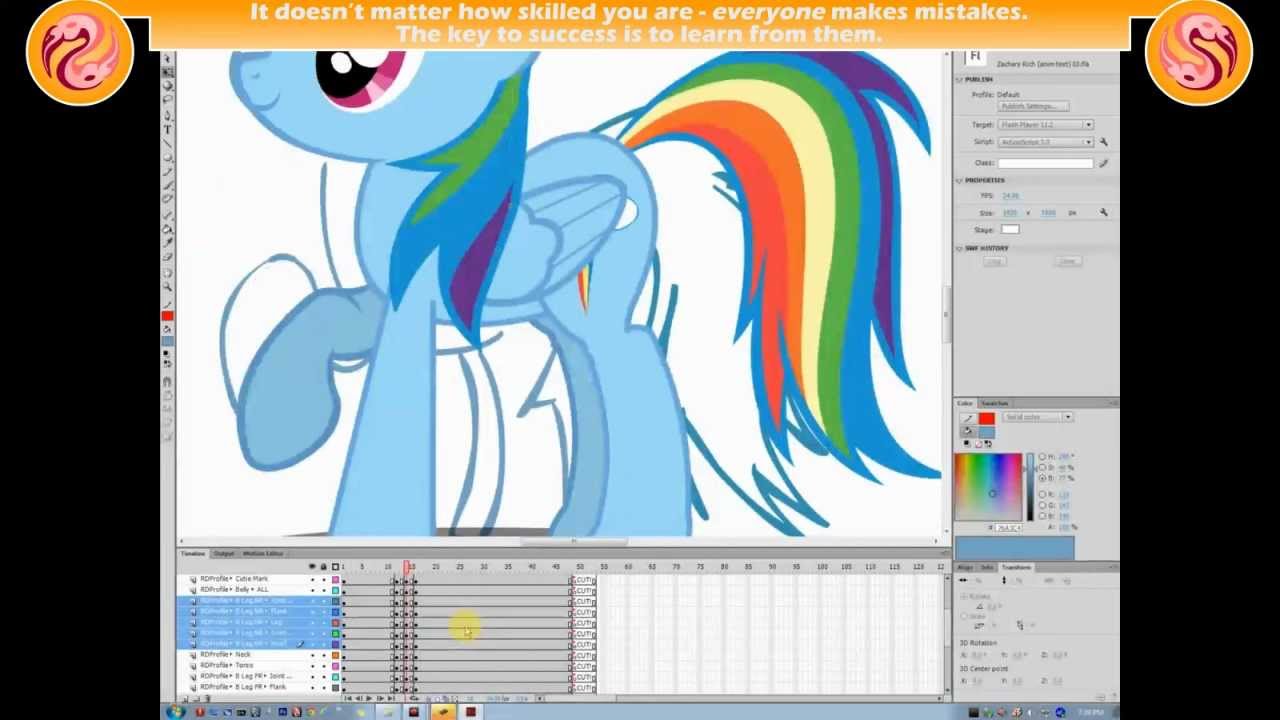This screenshot has width=1280, height=720.
Task: Click the New Folder icon below the layers
Action: [x=196, y=698]
